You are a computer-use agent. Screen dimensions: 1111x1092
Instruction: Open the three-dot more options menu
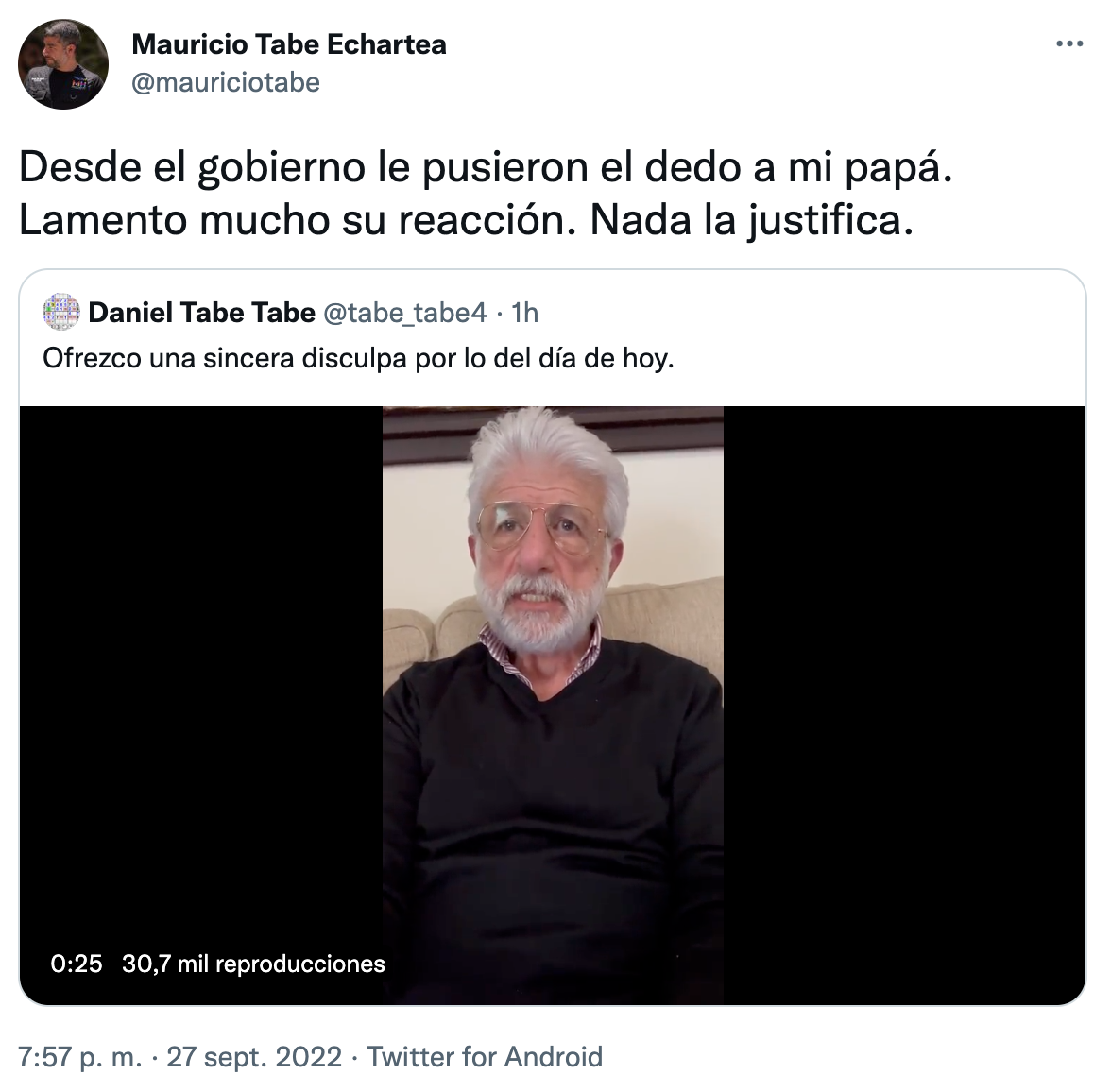1069,44
